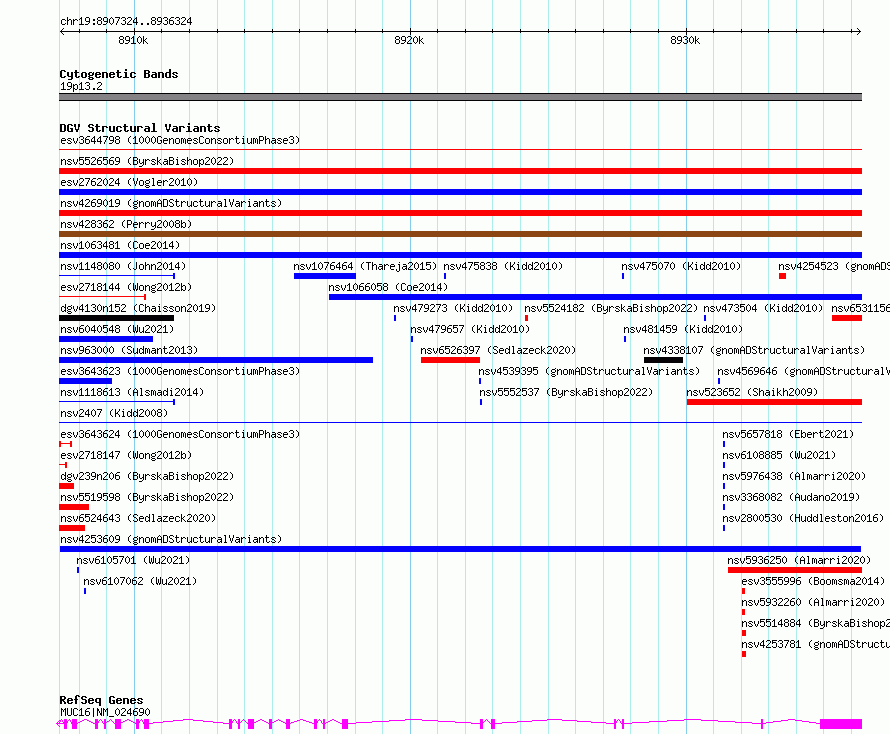Click the nsv4269019 (gnomADStructuralVariants) label
Viewport: 890px width, 734px height.
(171, 203)
